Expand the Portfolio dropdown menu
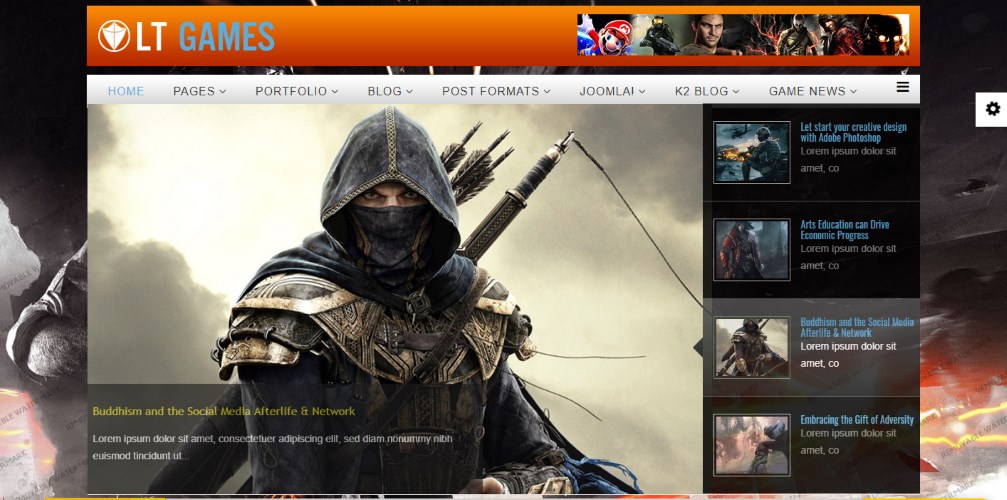Viewport: 1007px width, 500px height. [296, 91]
